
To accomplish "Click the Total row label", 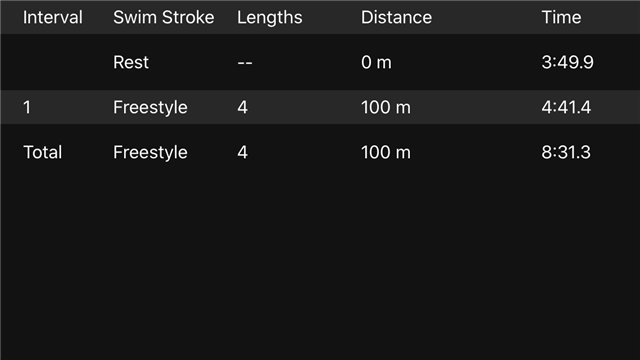I will pos(43,152).
